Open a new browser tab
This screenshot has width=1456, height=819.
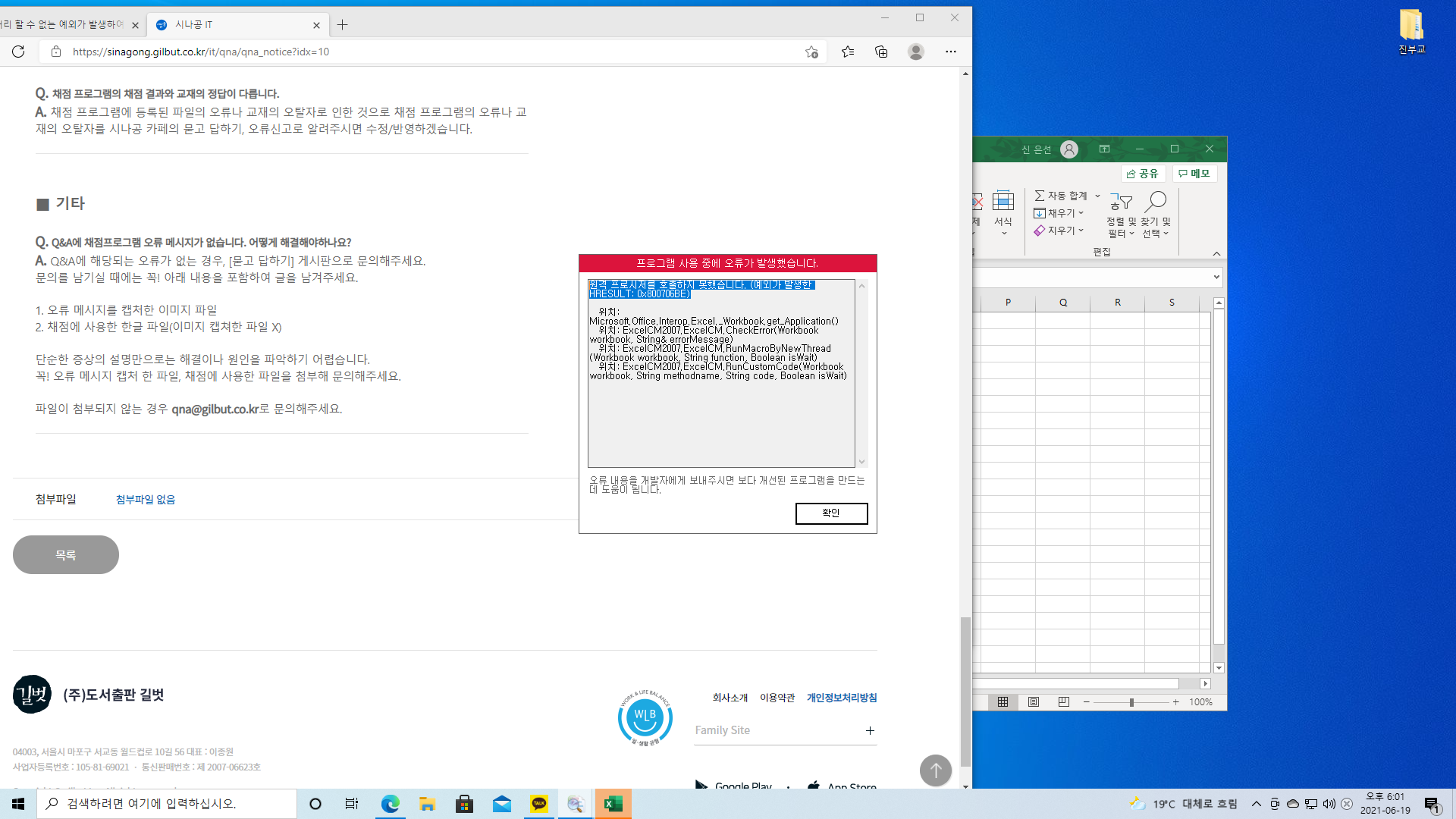coord(343,25)
